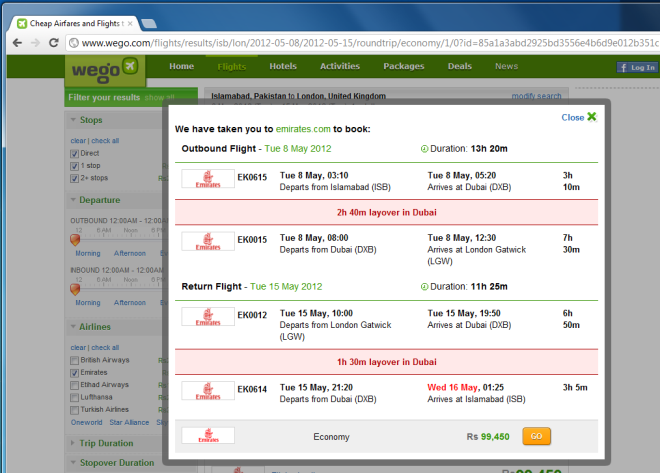Open the News navigation tab
The height and width of the screenshot is (473, 660).
[506, 66]
